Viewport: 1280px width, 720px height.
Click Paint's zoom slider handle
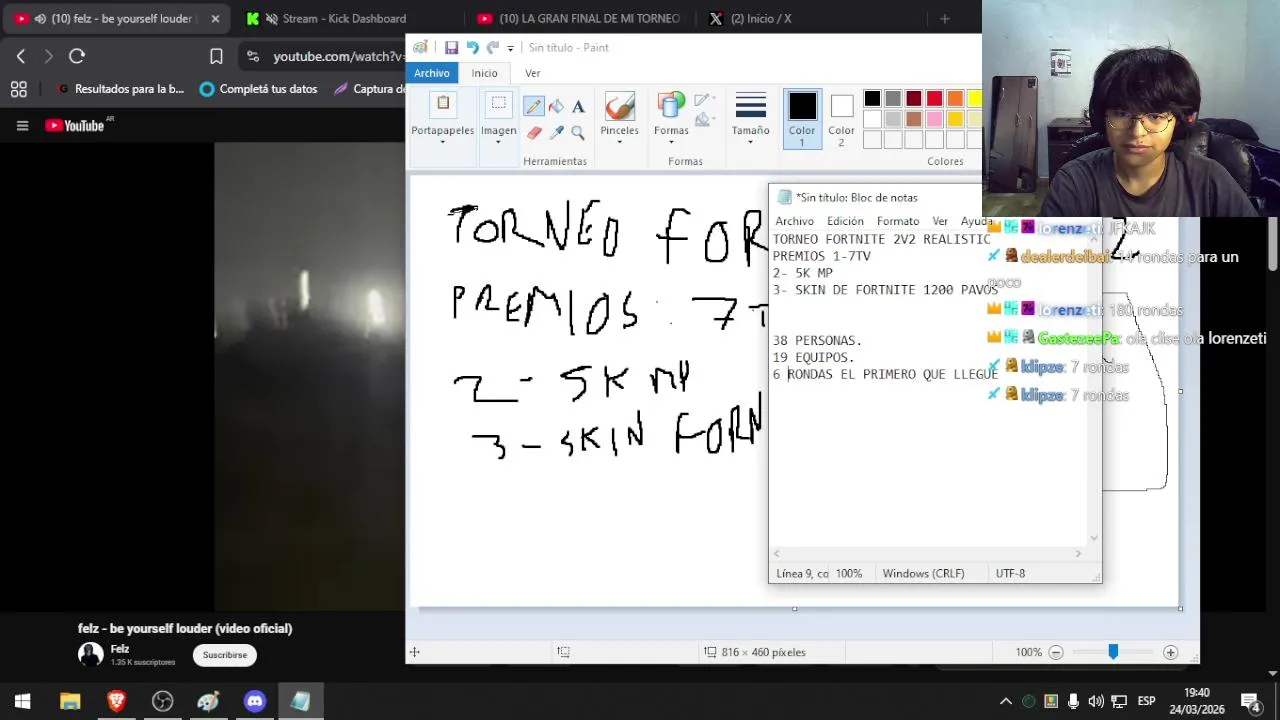click(x=1112, y=652)
